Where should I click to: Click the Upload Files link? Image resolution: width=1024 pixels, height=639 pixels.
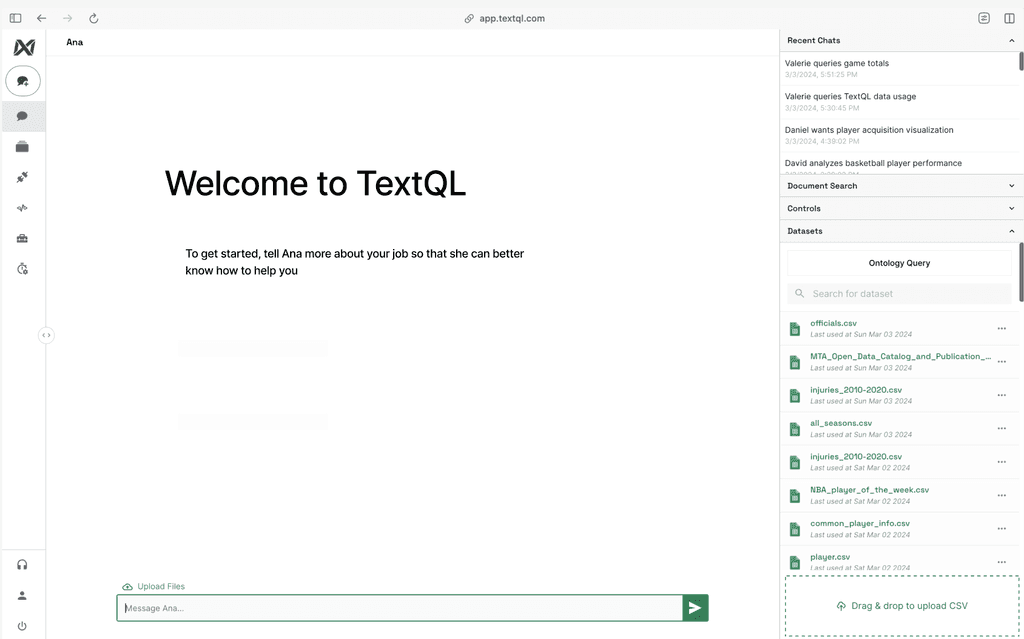(153, 587)
